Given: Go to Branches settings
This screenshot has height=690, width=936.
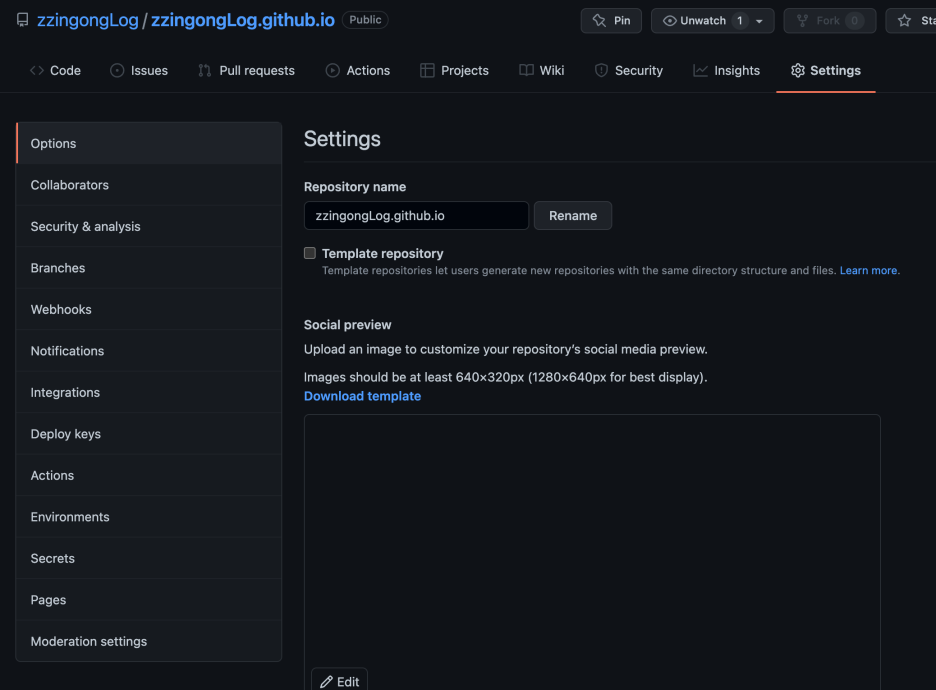Looking at the screenshot, I should [149, 268].
